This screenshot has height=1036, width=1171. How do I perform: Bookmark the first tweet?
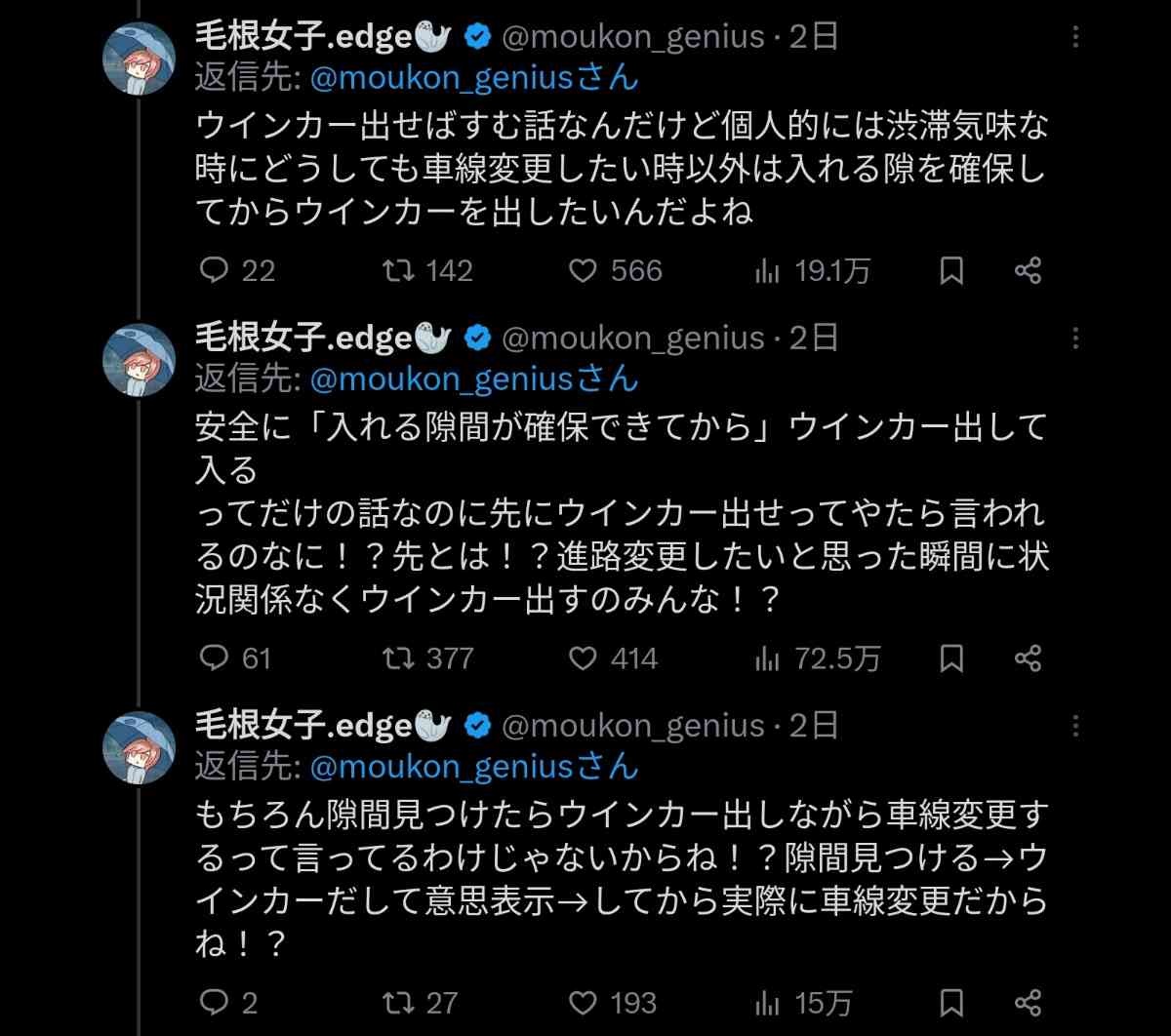click(x=951, y=270)
